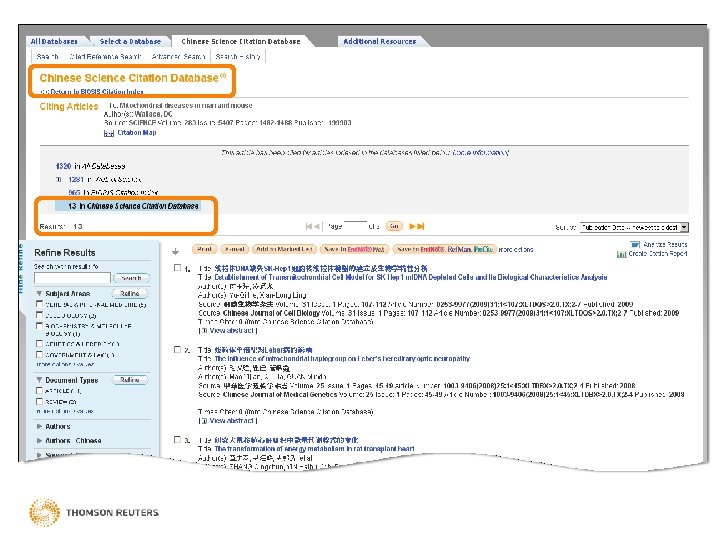The width and height of the screenshot is (720, 540).
Task: Collapse the Document Types section triangle
Action: click(x=39, y=380)
